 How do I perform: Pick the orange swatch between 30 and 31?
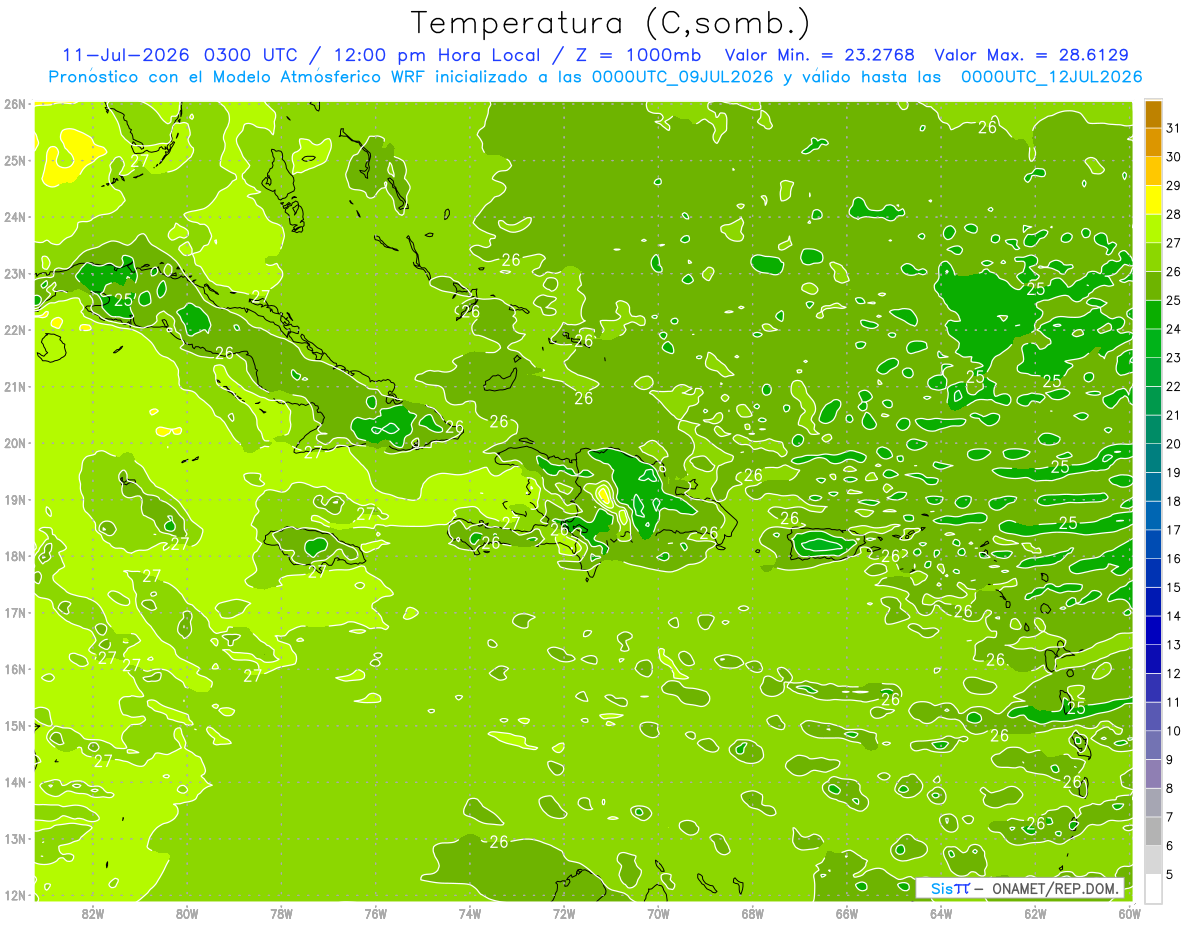(1153, 143)
